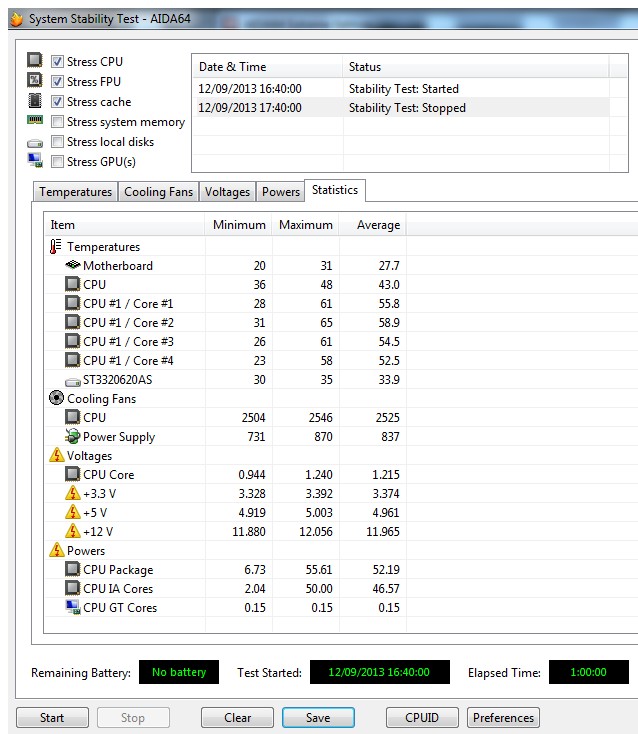
Task: Click the monitor icon beside Stress GPU(s)
Action: click(x=35, y=161)
